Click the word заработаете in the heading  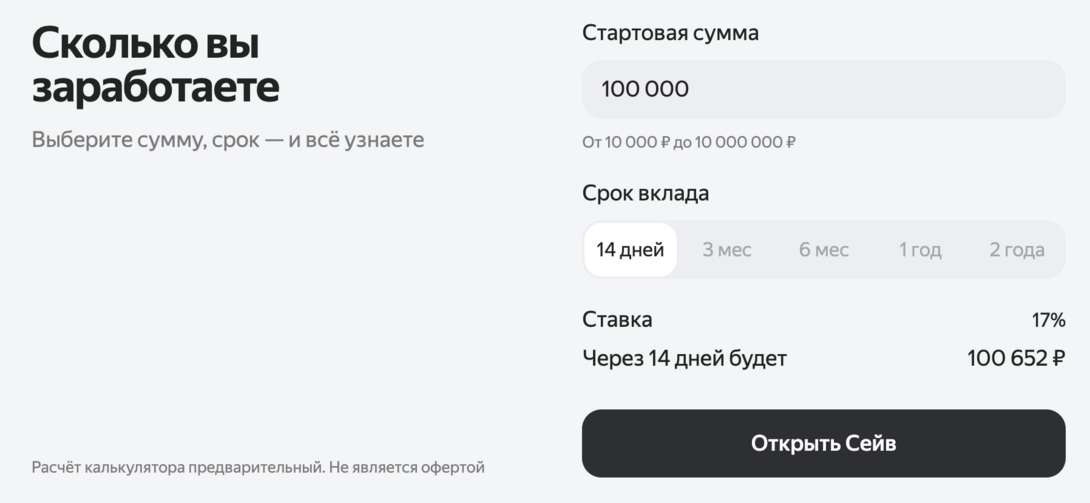pyautogui.click(x=156, y=88)
